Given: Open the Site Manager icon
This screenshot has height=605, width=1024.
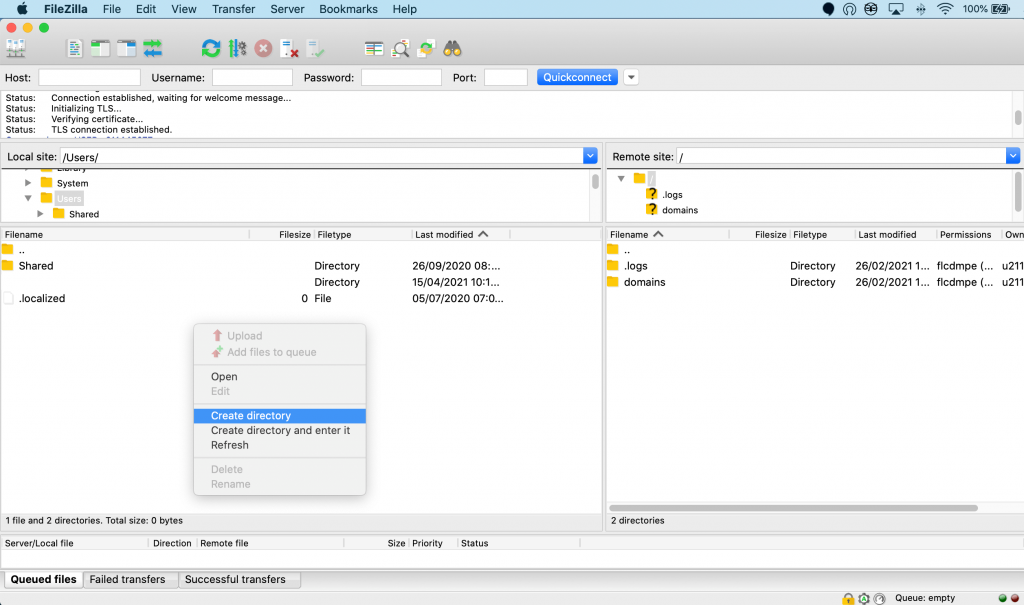Looking at the screenshot, I should [16, 48].
